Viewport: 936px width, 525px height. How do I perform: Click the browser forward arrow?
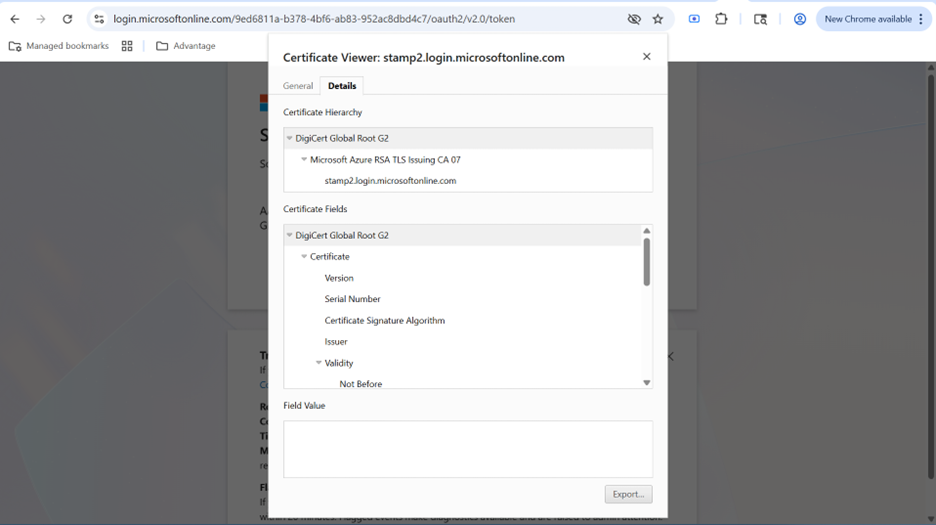pos(41,19)
